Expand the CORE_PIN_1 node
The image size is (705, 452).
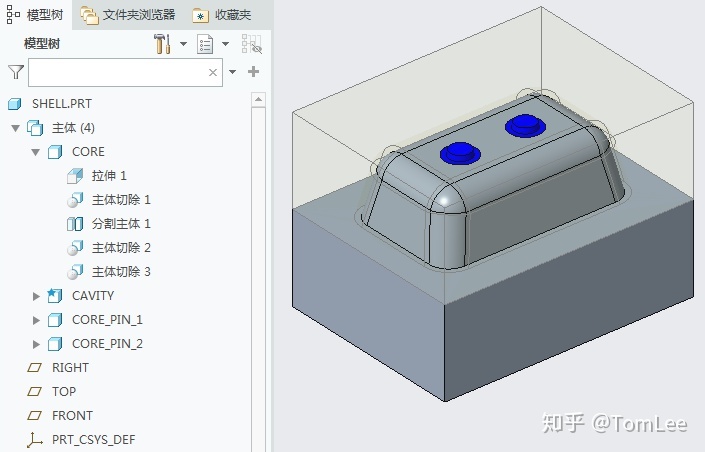point(36,320)
